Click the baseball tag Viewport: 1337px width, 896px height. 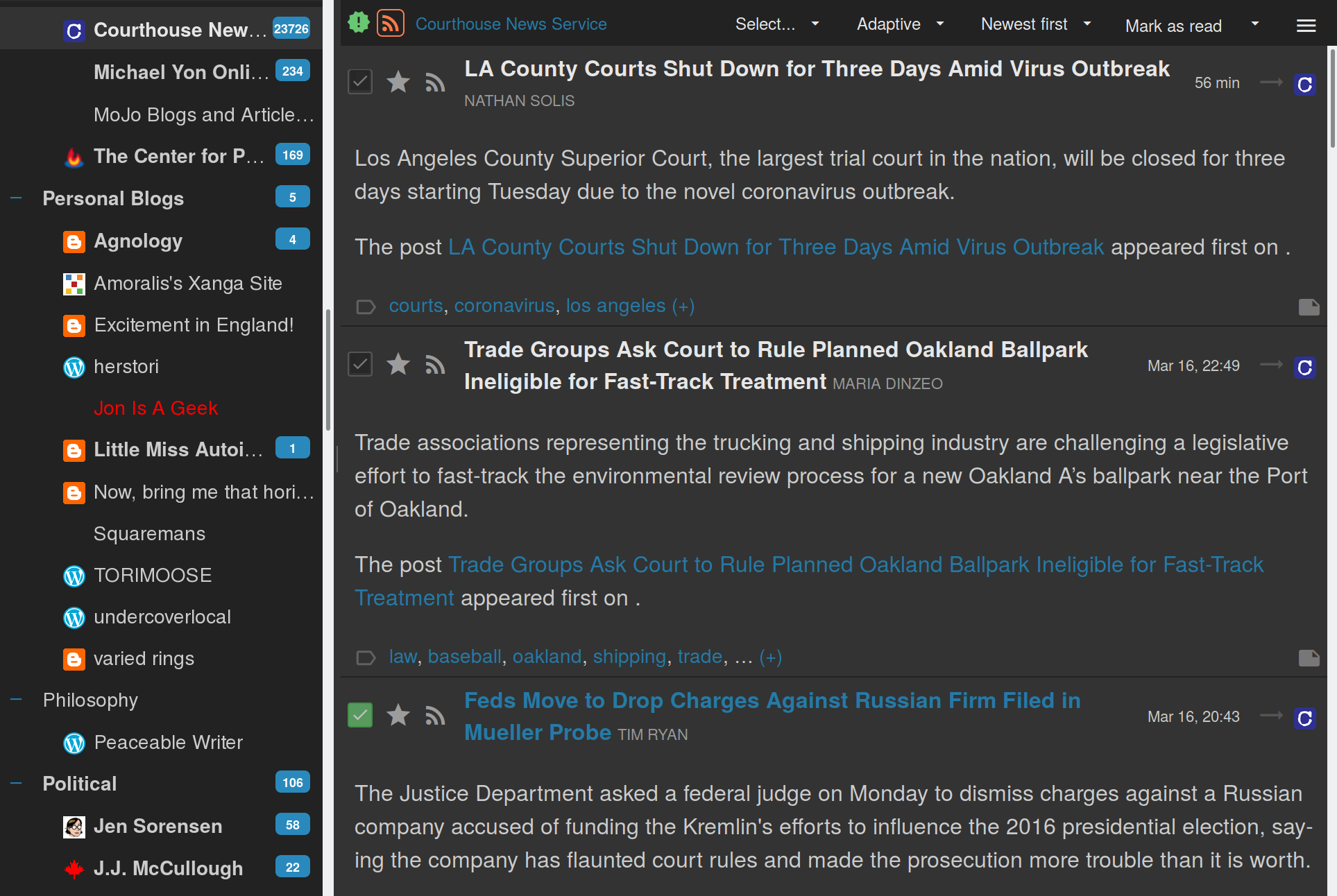coord(464,657)
